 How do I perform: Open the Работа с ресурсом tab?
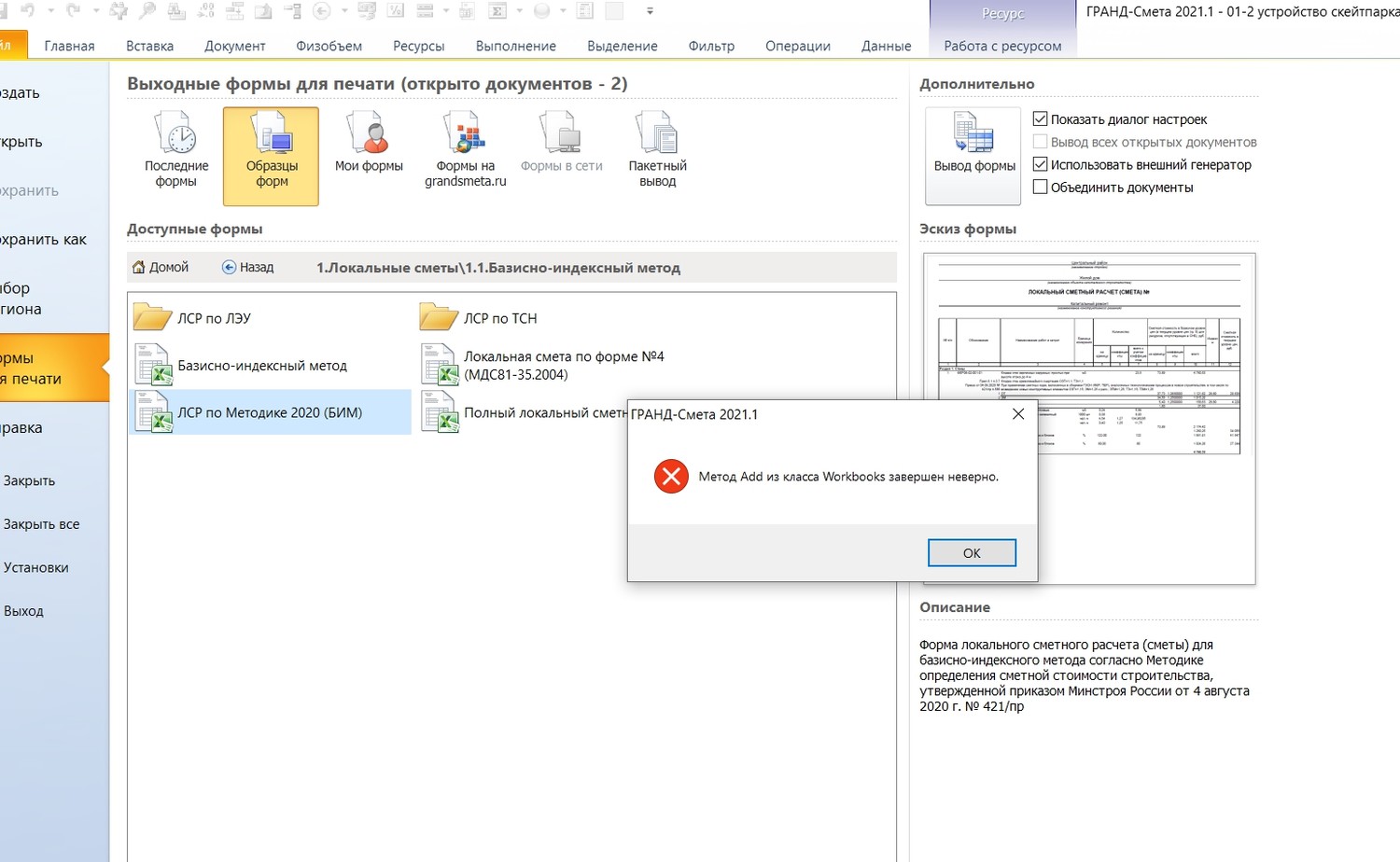pyautogui.click(x=1002, y=46)
